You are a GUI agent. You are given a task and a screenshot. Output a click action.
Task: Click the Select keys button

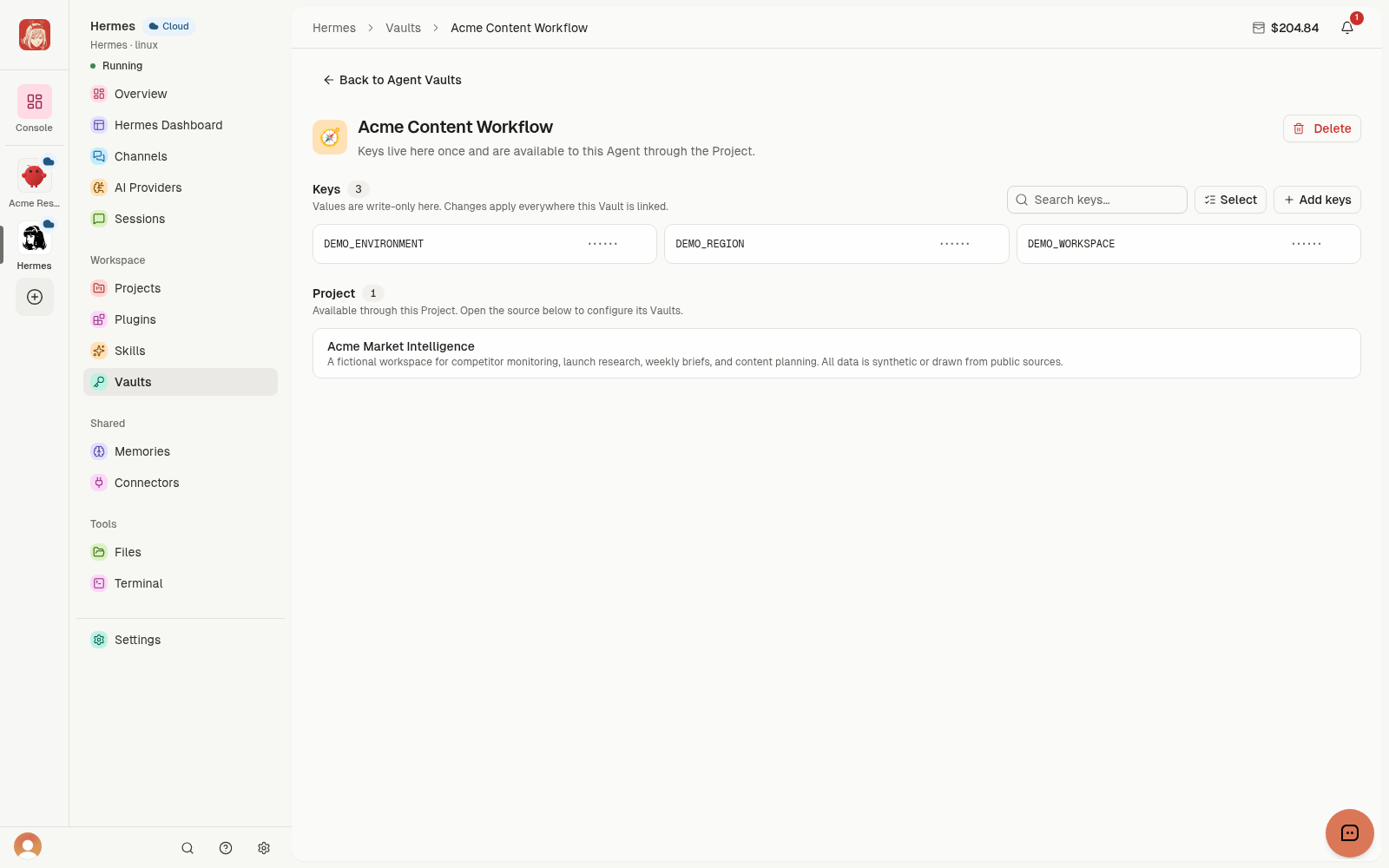tap(1230, 200)
